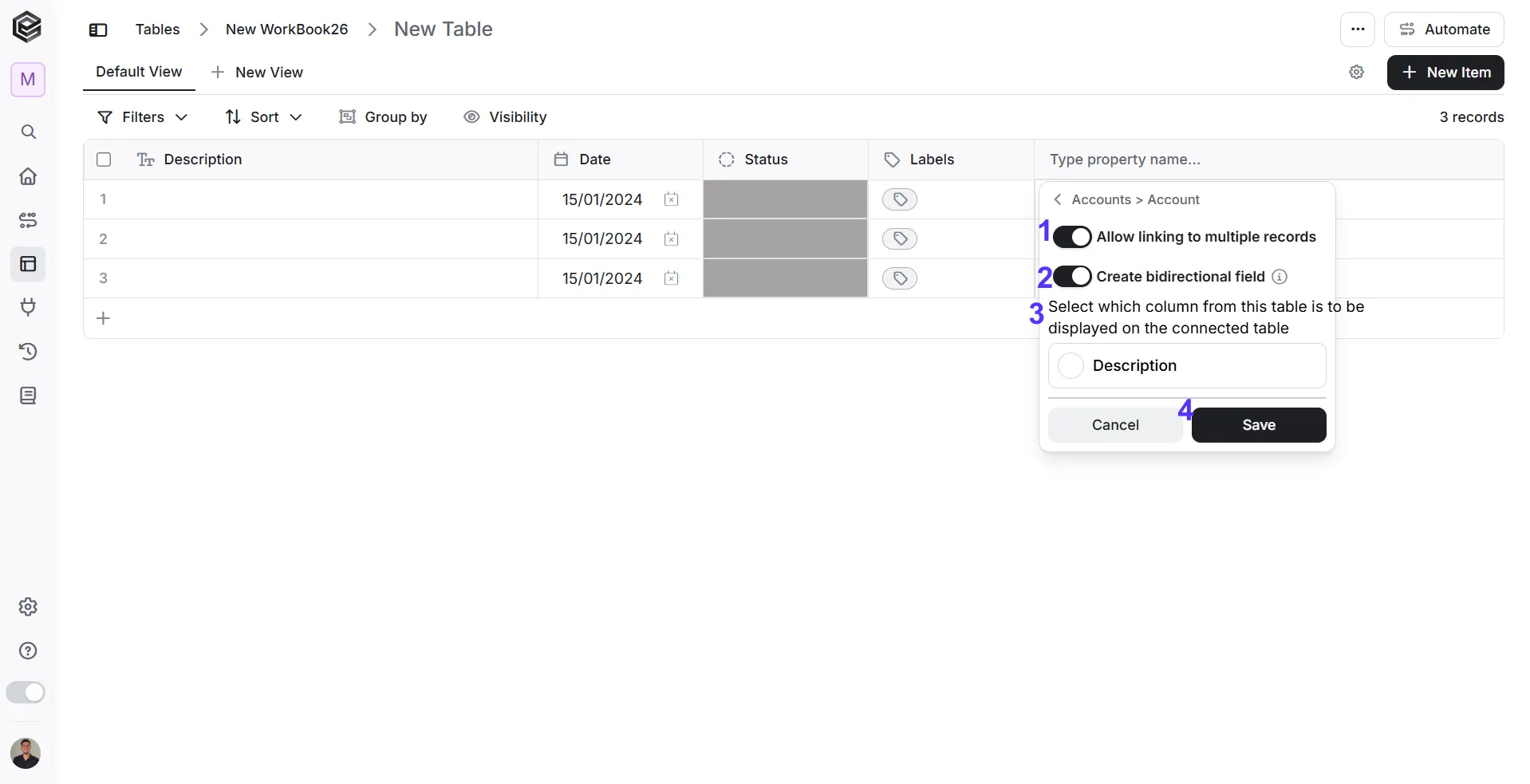Open the Group by options

coord(384,117)
